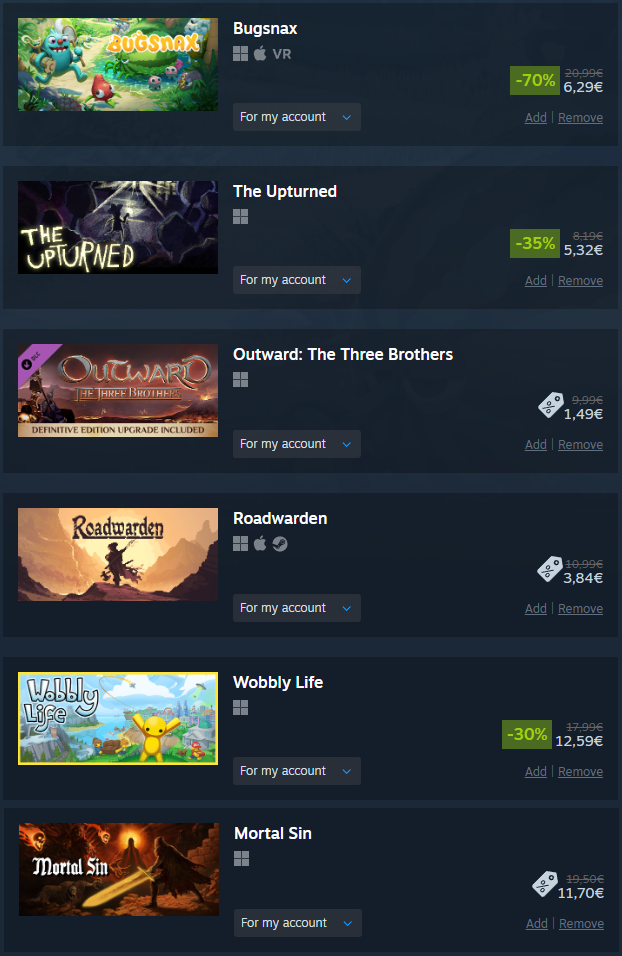Image resolution: width=622 pixels, height=956 pixels.
Task: Remove Bugsnax from the cart
Action: 580,118
